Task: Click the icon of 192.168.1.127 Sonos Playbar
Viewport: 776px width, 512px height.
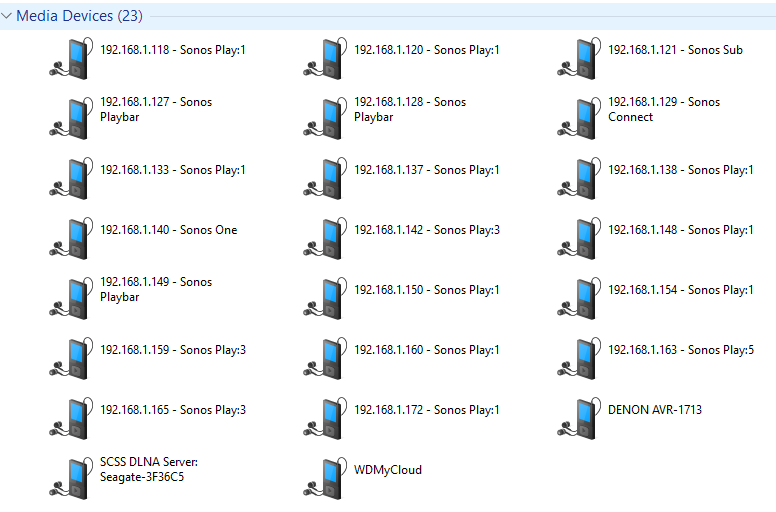Action: (71, 118)
